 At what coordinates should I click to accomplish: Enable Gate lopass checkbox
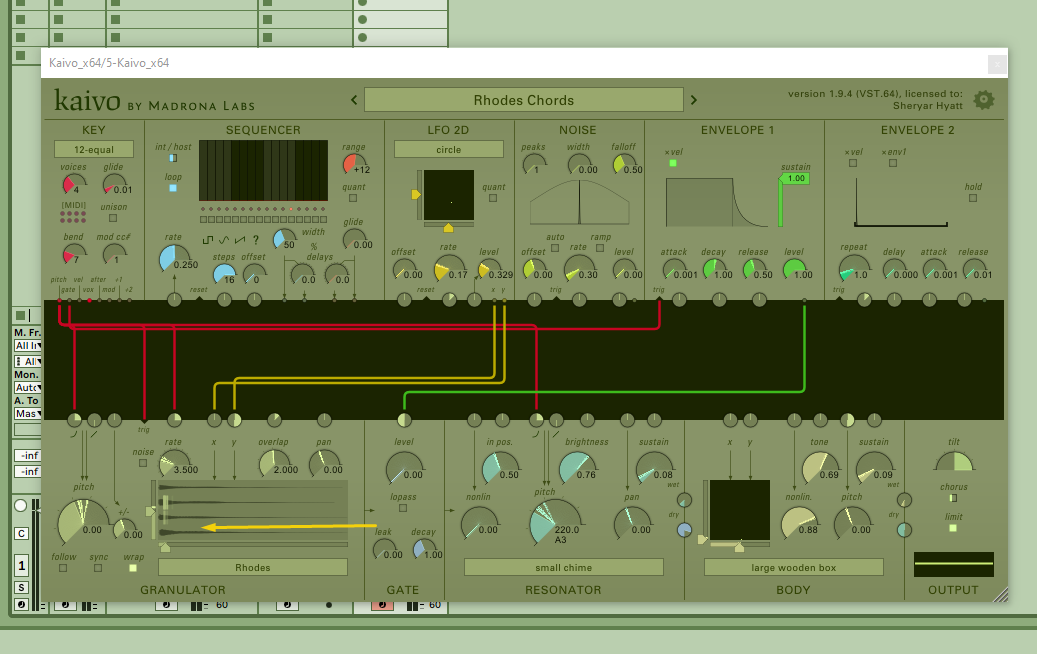coord(403,508)
